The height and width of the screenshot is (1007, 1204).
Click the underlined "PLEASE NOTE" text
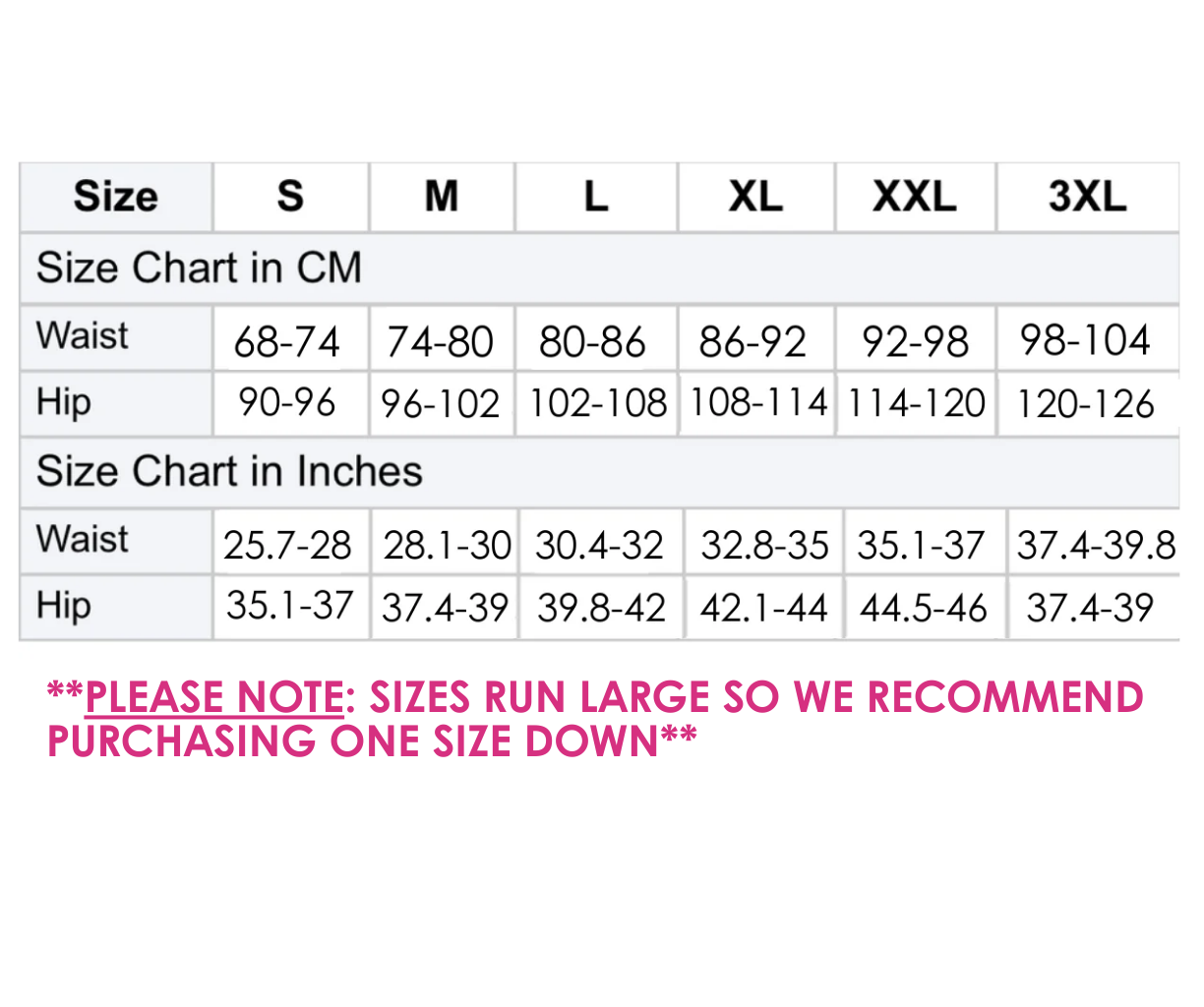tap(214, 698)
